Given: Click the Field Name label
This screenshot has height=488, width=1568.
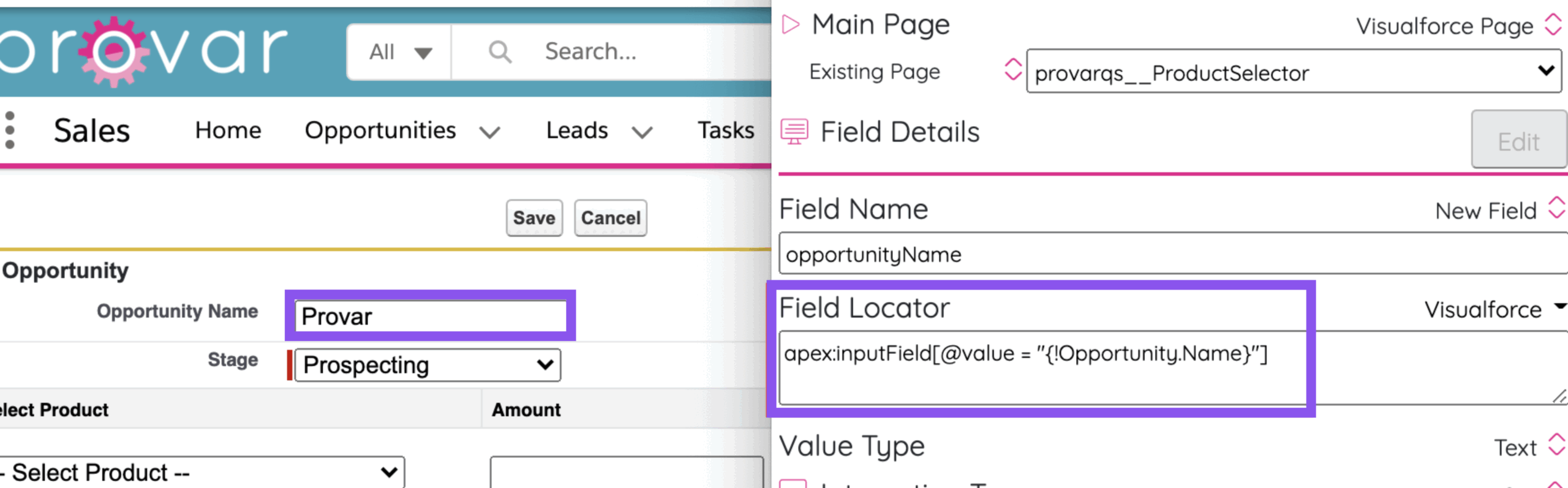Looking at the screenshot, I should [x=854, y=209].
